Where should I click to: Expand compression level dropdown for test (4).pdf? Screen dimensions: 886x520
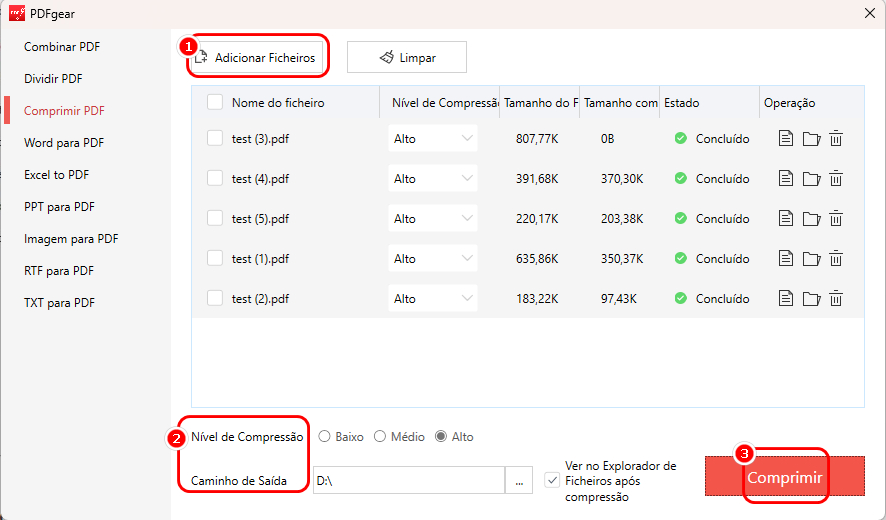pos(433,179)
